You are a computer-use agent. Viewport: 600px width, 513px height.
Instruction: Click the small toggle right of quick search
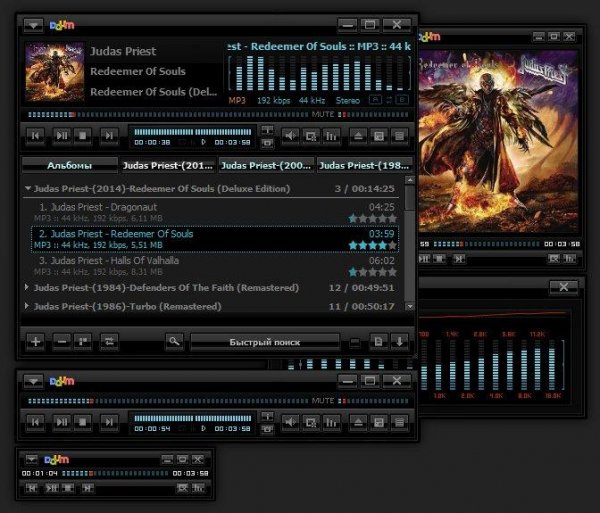click(x=355, y=342)
